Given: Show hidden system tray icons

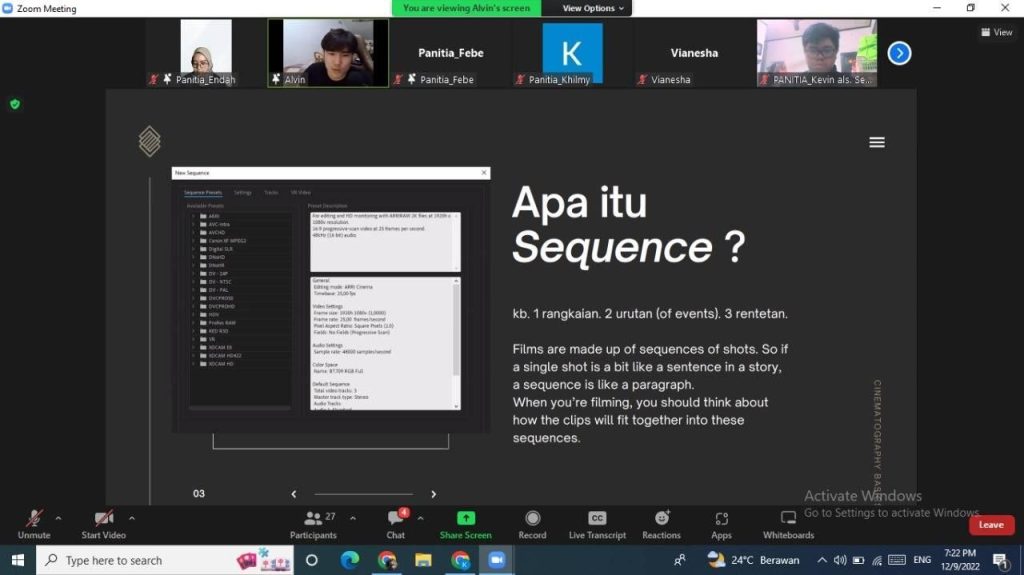Looking at the screenshot, I should [x=822, y=560].
